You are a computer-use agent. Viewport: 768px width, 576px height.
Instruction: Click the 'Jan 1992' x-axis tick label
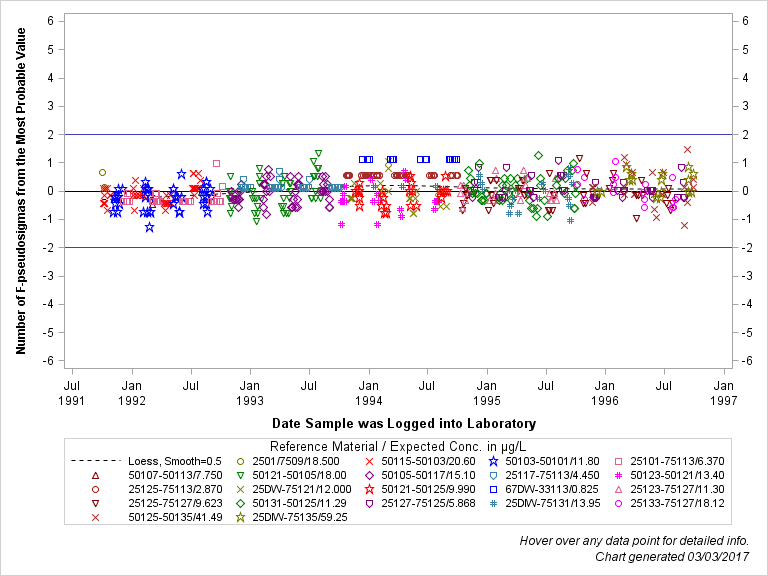pos(132,393)
